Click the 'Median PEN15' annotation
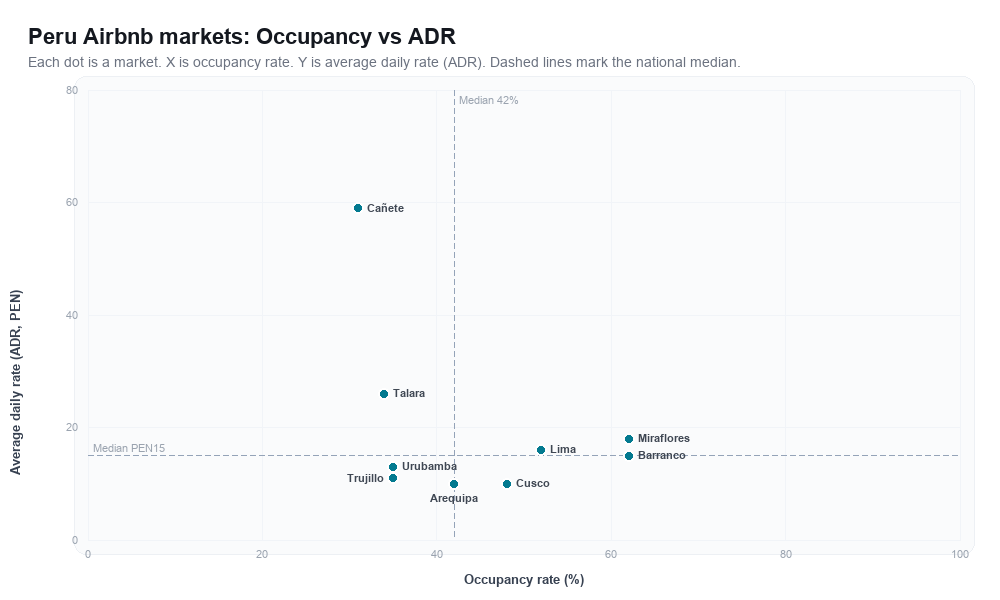Image resolution: width=1000 pixels, height=600 pixels. pos(129,448)
